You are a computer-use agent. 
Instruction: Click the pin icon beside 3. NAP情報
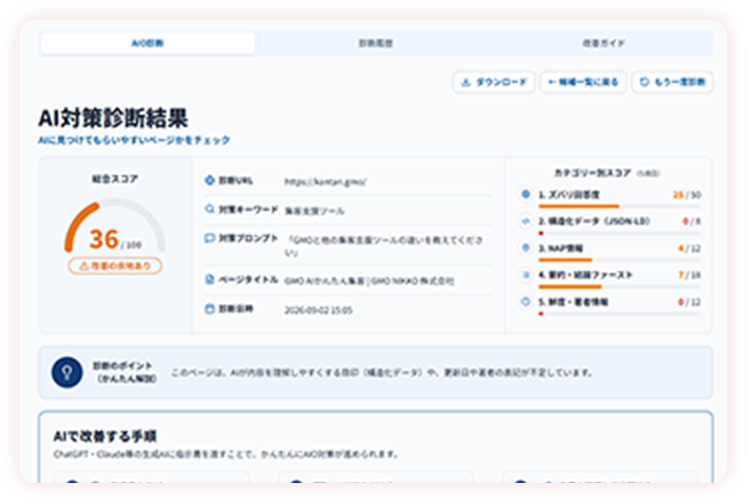pyautogui.click(x=526, y=248)
